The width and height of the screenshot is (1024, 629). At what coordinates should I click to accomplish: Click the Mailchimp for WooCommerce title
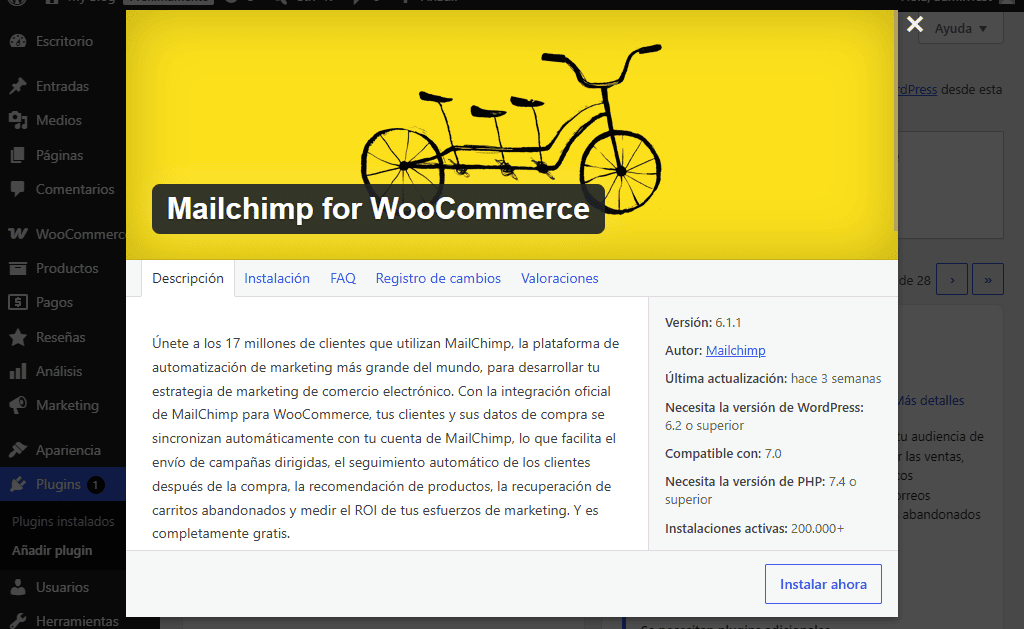pos(378,209)
